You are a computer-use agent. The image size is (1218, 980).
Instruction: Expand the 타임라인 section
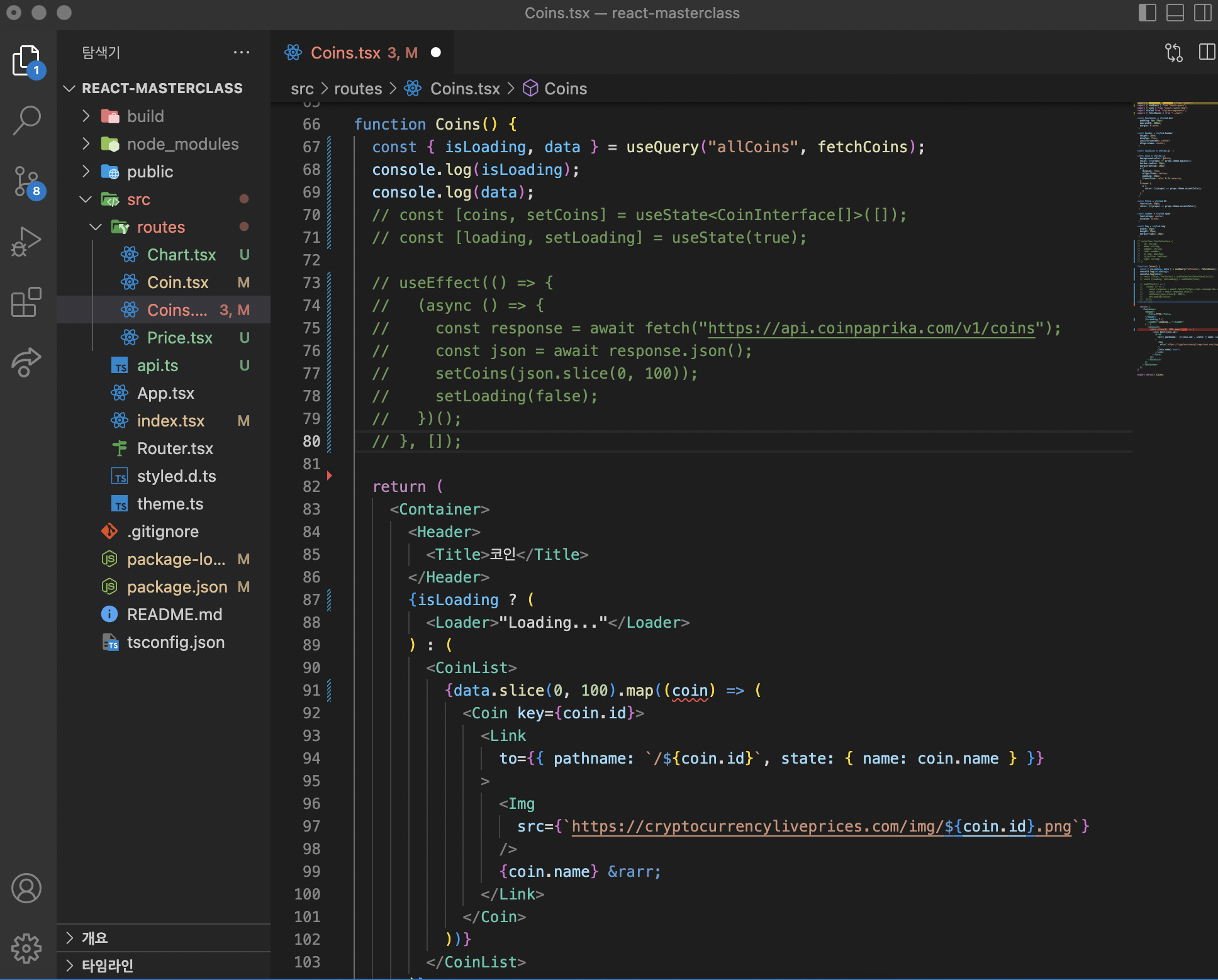tap(107, 966)
